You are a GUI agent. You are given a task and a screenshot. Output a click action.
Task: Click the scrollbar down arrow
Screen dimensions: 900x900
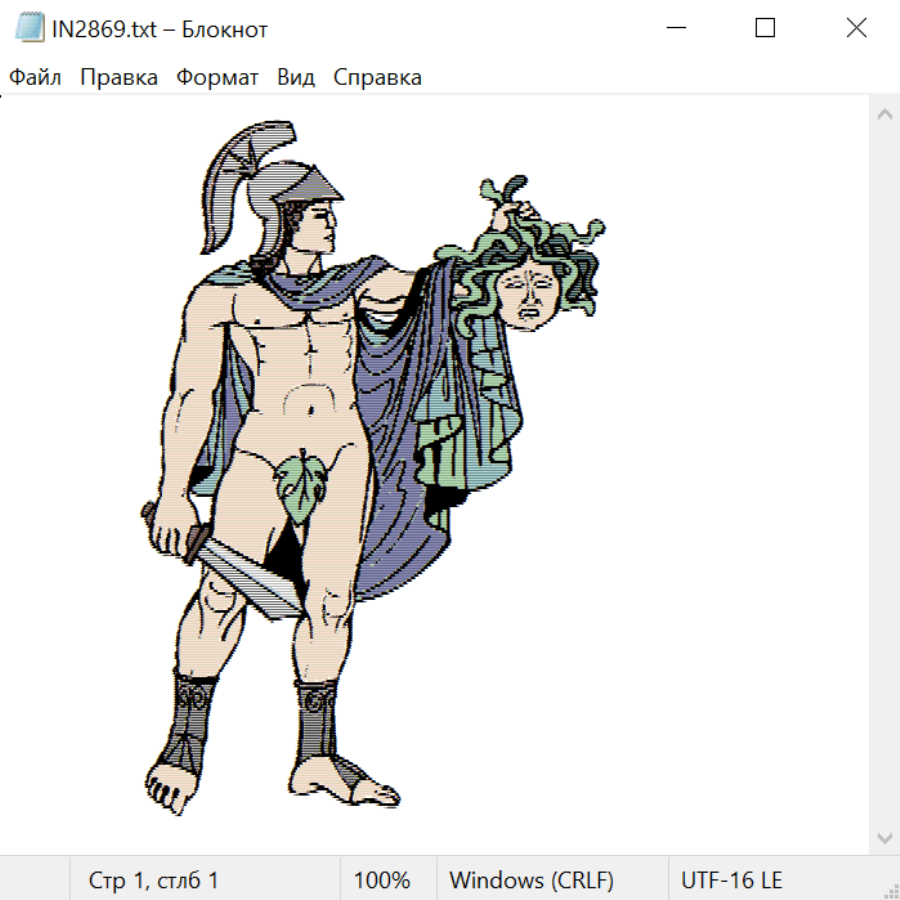pos(884,837)
